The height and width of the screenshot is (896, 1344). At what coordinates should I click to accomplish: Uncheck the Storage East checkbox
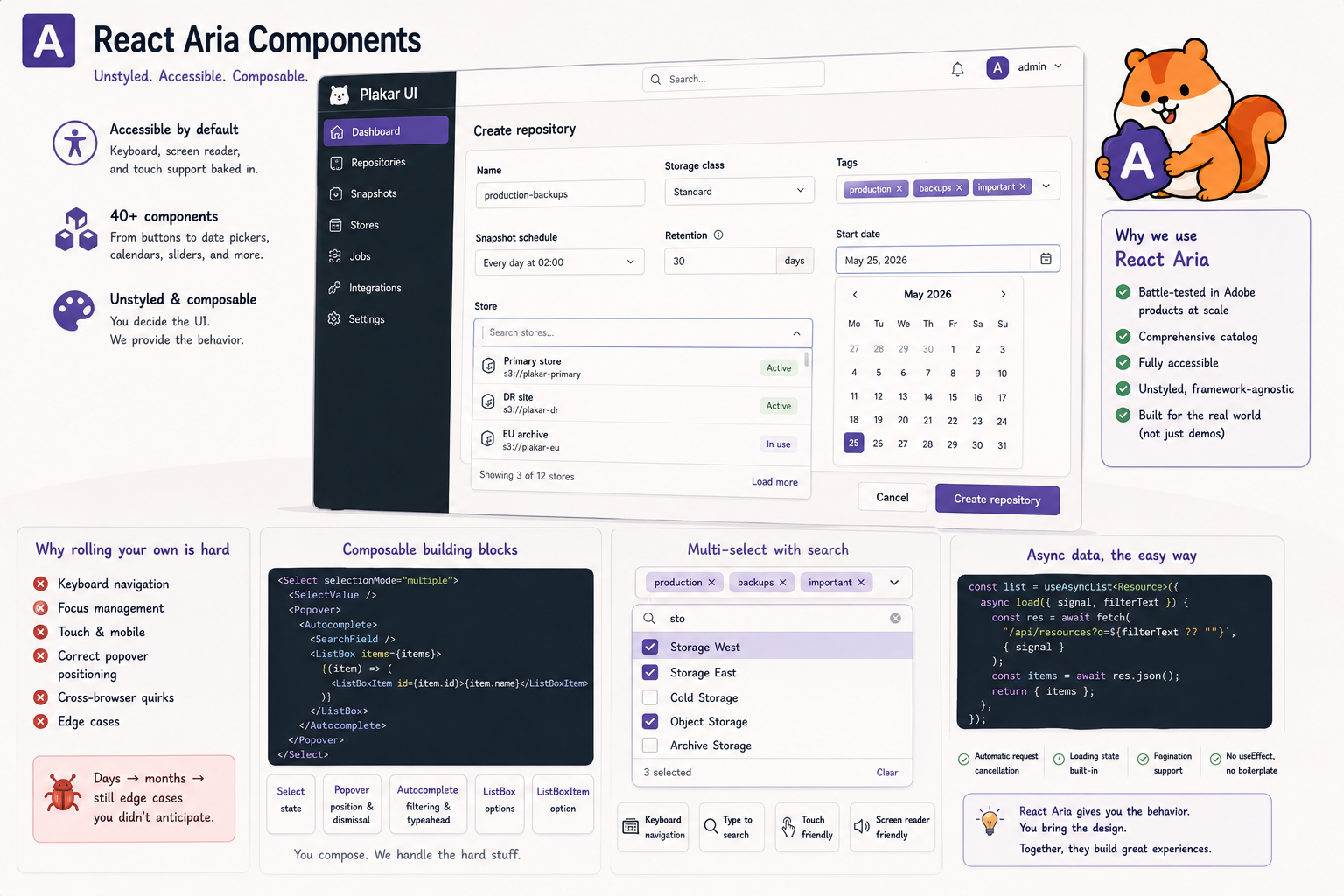click(650, 672)
